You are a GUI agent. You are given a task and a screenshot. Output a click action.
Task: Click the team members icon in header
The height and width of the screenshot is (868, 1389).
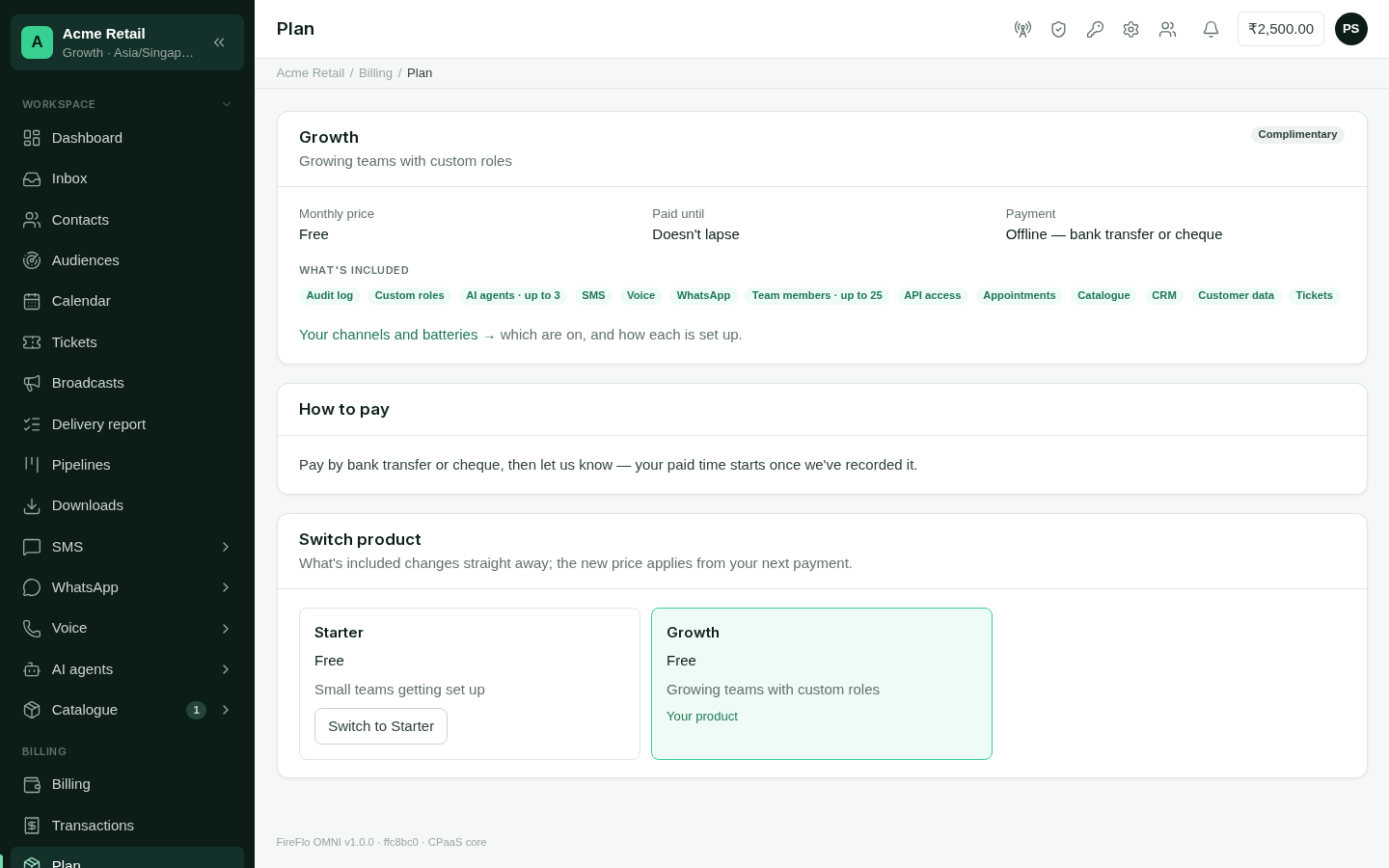pyautogui.click(x=1167, y=29)
